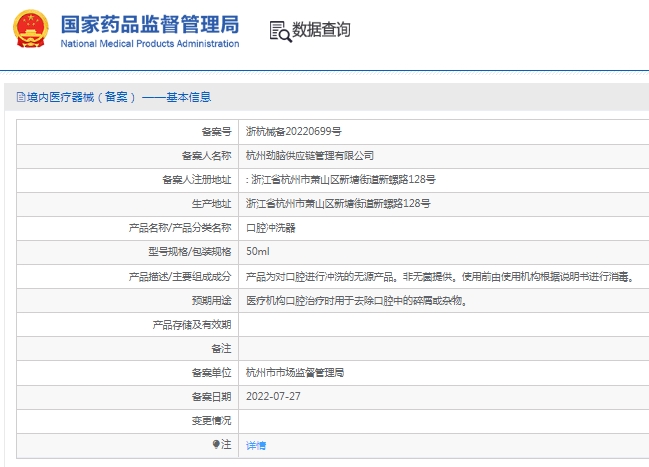Select the company name 杭州劲脑供应链管理有限公司
This screenshot has height=467, width=649.
pyautogui.click(x=310, y=156)
